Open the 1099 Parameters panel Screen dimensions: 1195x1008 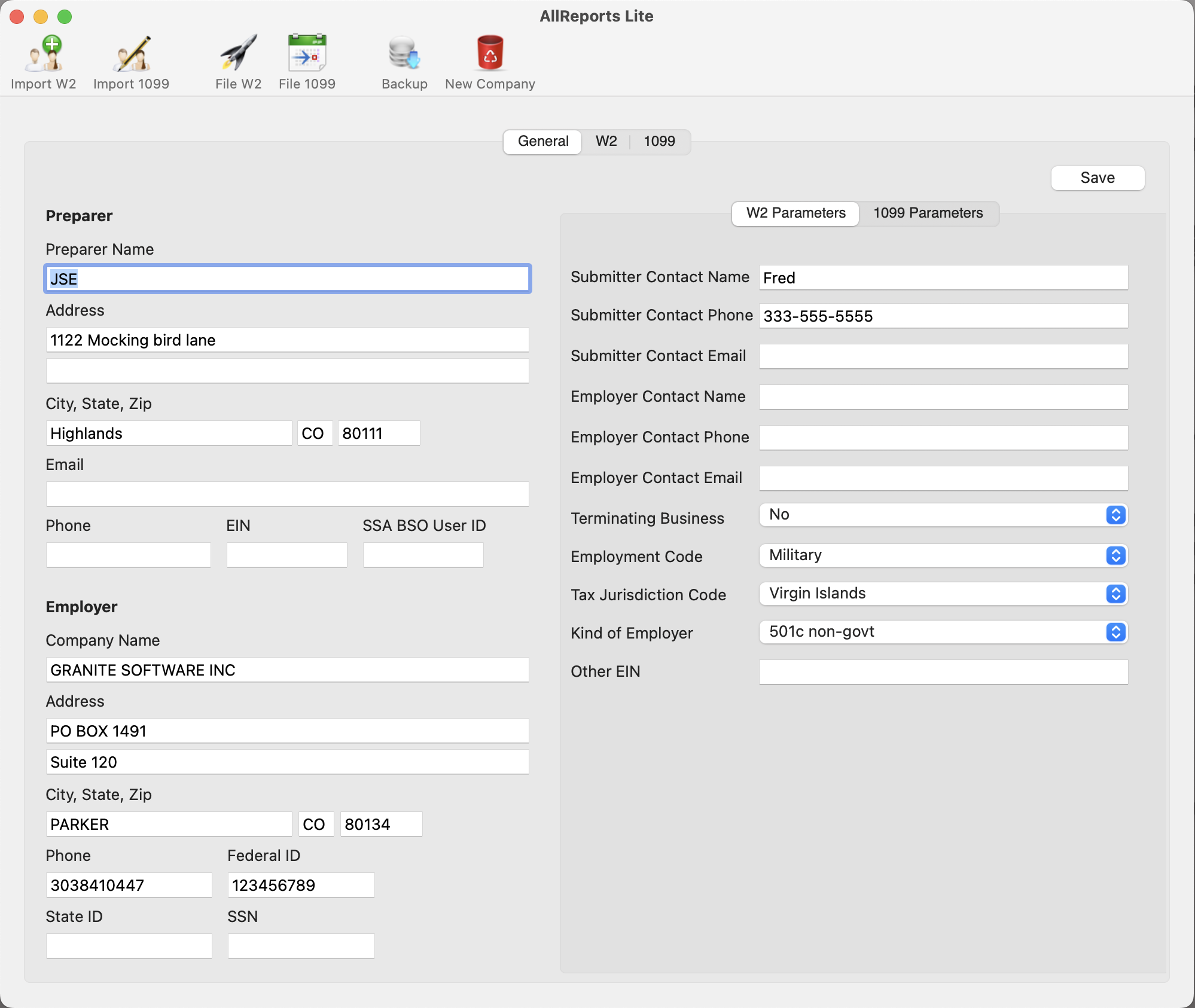point(928,213)
